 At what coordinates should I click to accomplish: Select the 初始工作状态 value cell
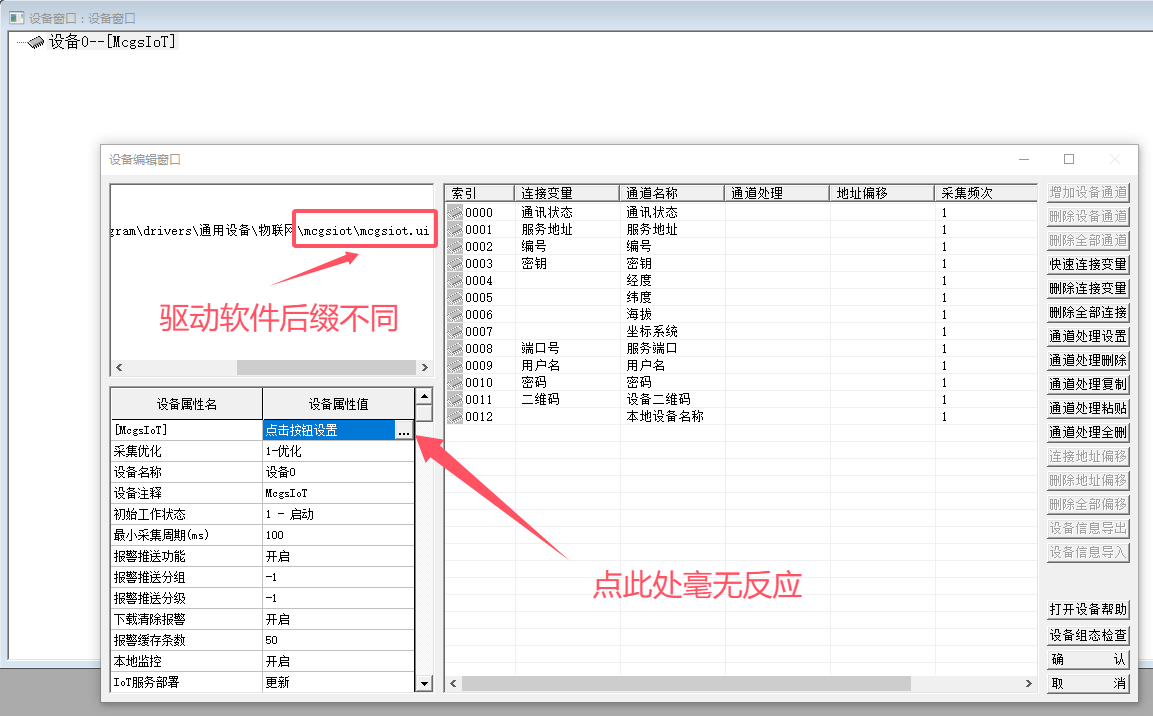point(337,515)
